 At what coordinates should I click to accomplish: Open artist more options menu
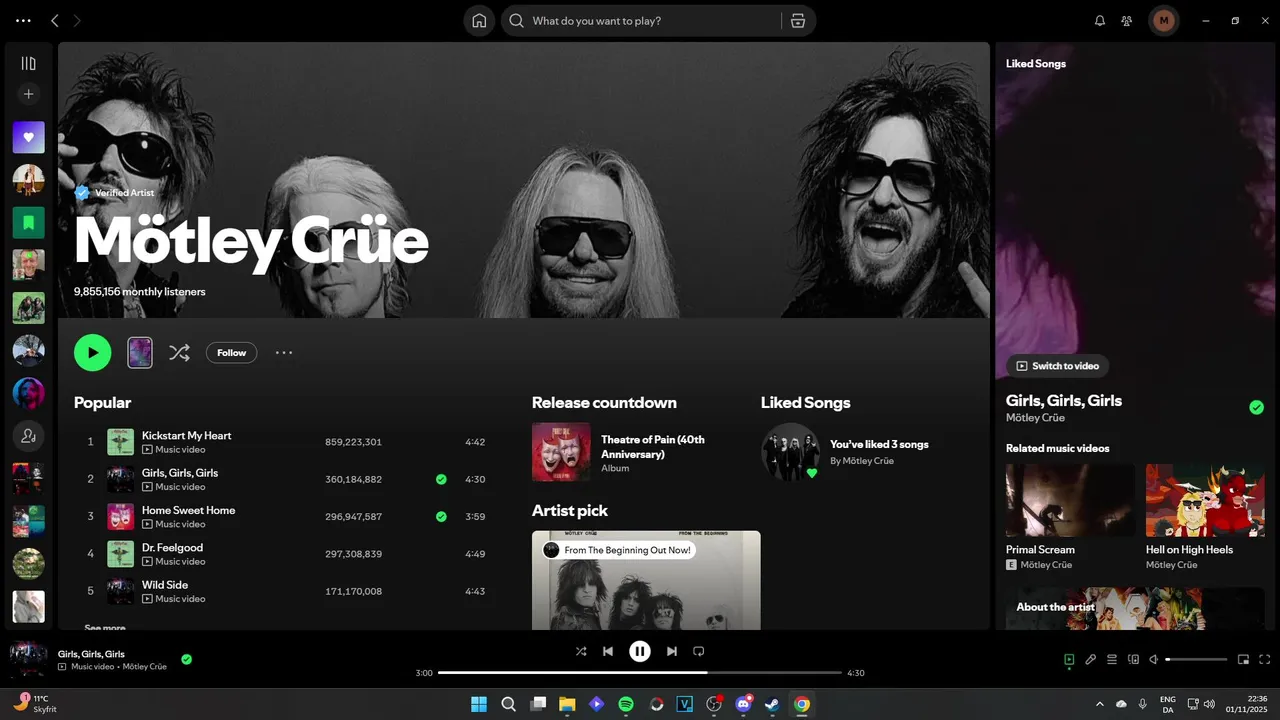(284, 352)
